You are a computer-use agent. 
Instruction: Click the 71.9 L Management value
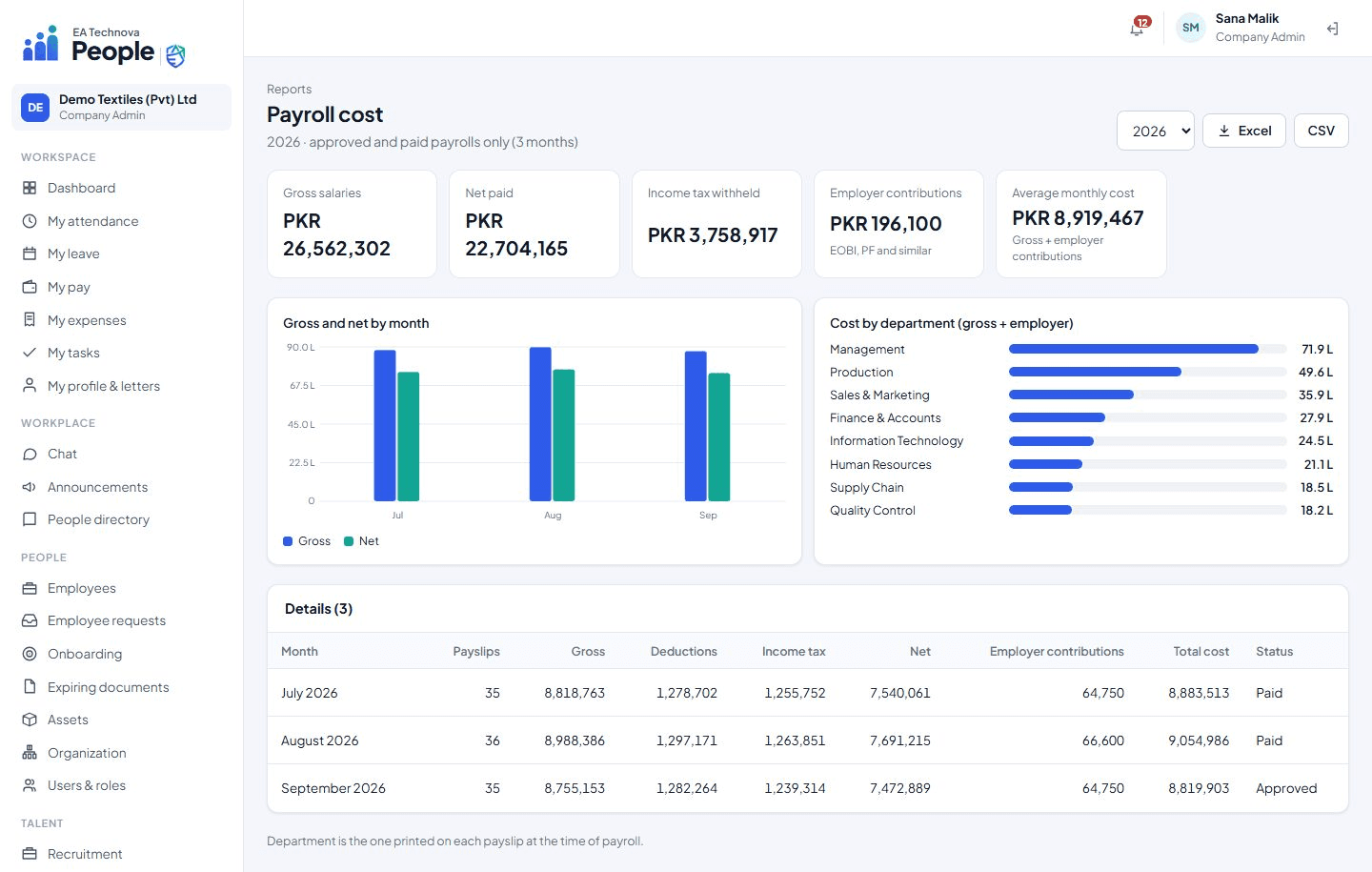[x=1317, y=349]
